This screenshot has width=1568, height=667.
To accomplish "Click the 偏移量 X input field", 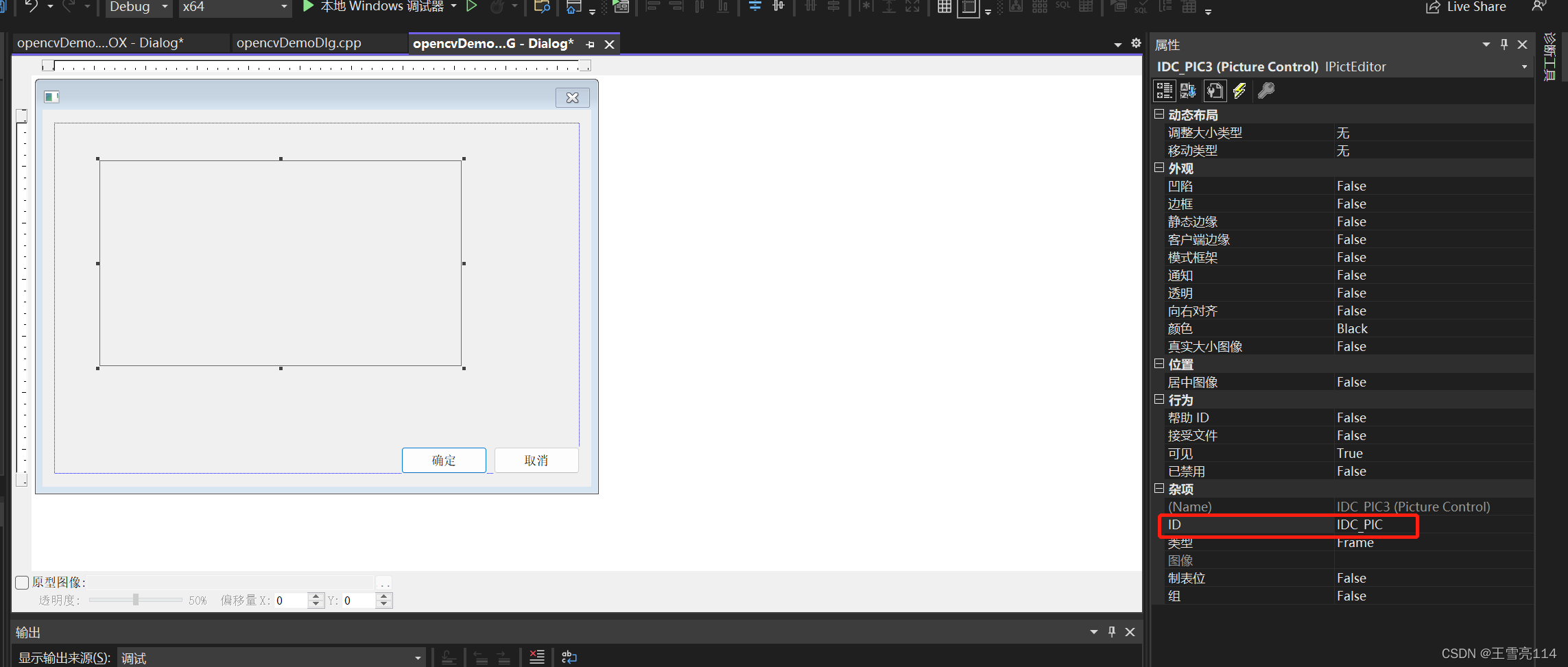I will pos(291,601).
